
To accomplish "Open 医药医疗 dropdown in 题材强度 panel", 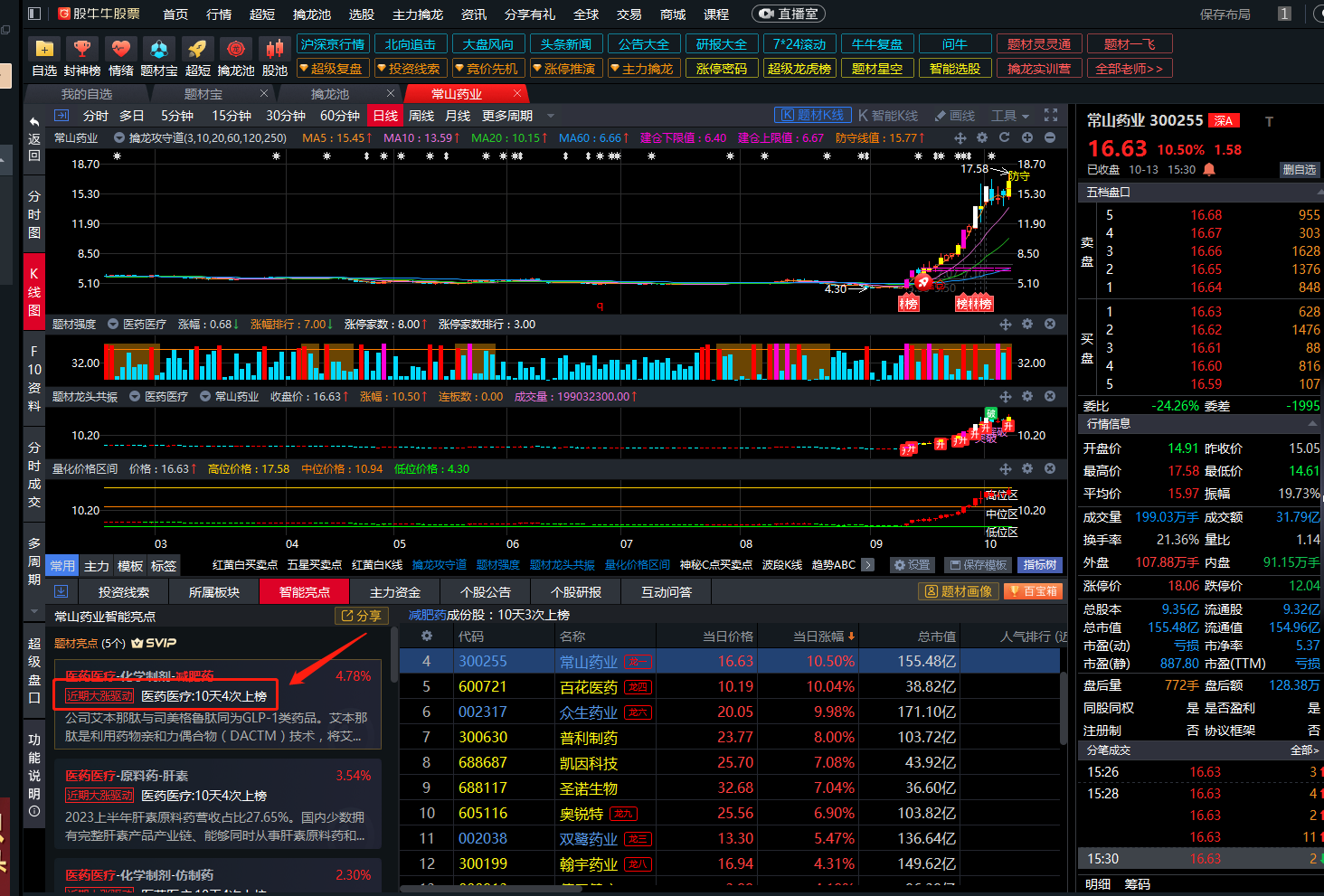I will [x=113, y=324].
